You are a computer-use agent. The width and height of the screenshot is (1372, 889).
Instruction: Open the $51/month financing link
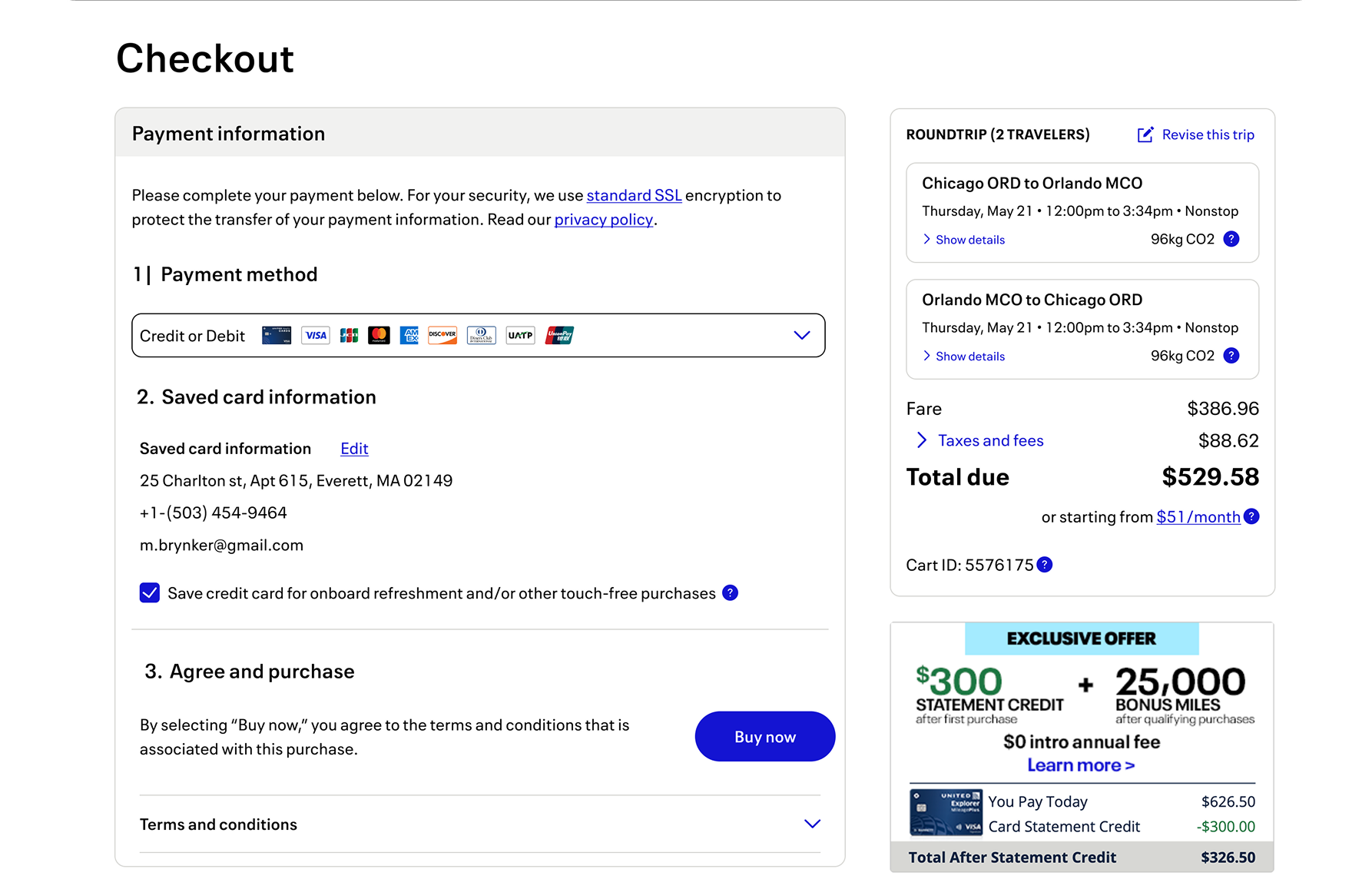(x=1198, y=517)
